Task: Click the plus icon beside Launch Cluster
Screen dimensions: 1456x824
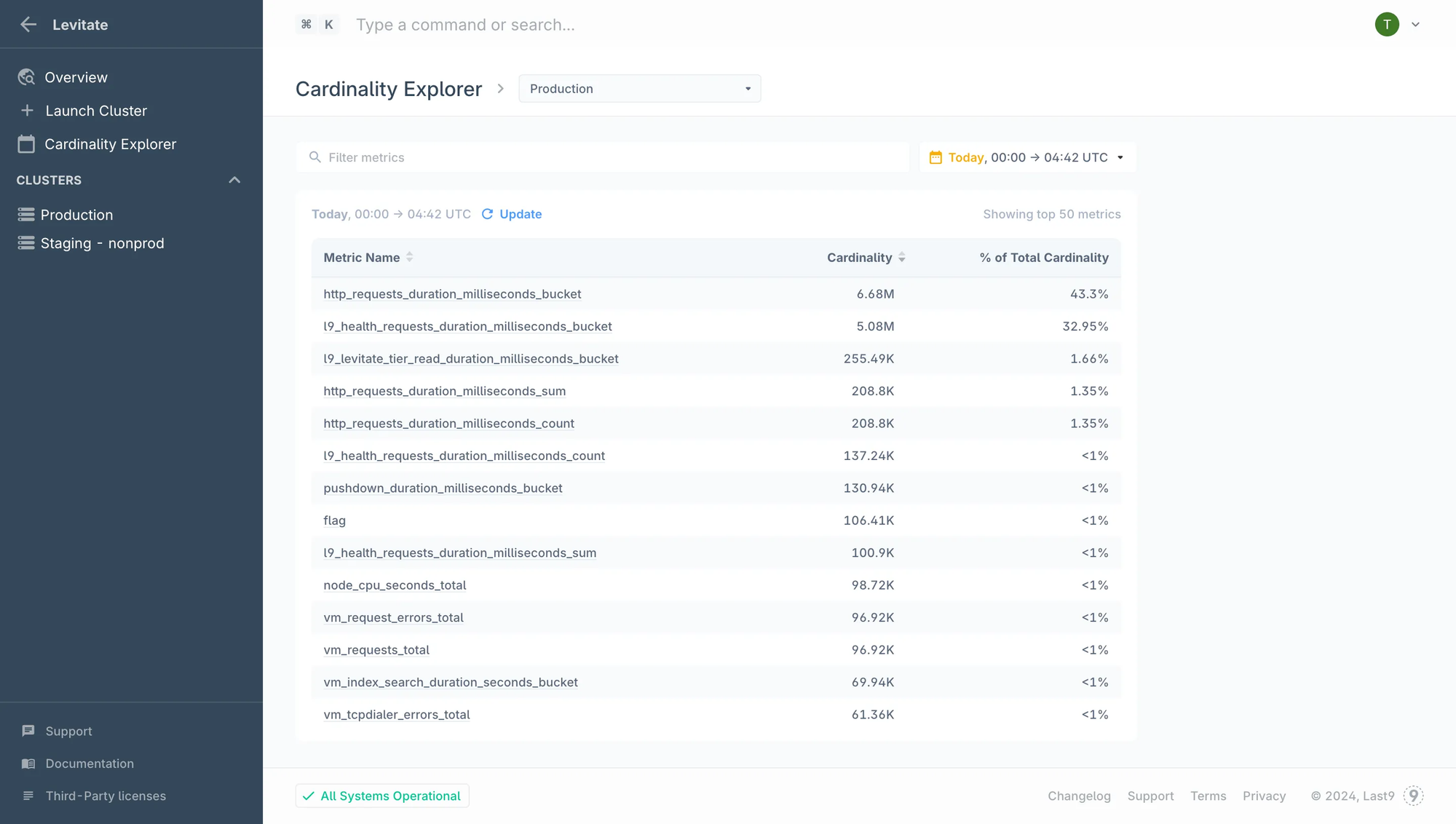Action: [x=27, y=110]
